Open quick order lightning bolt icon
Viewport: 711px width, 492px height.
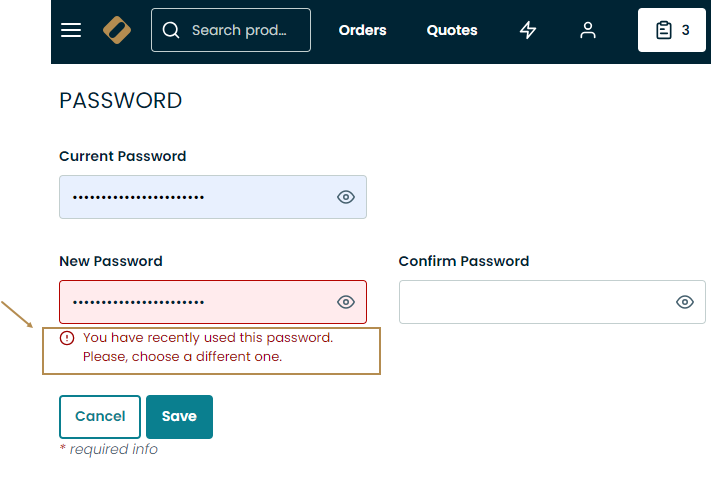528,30
